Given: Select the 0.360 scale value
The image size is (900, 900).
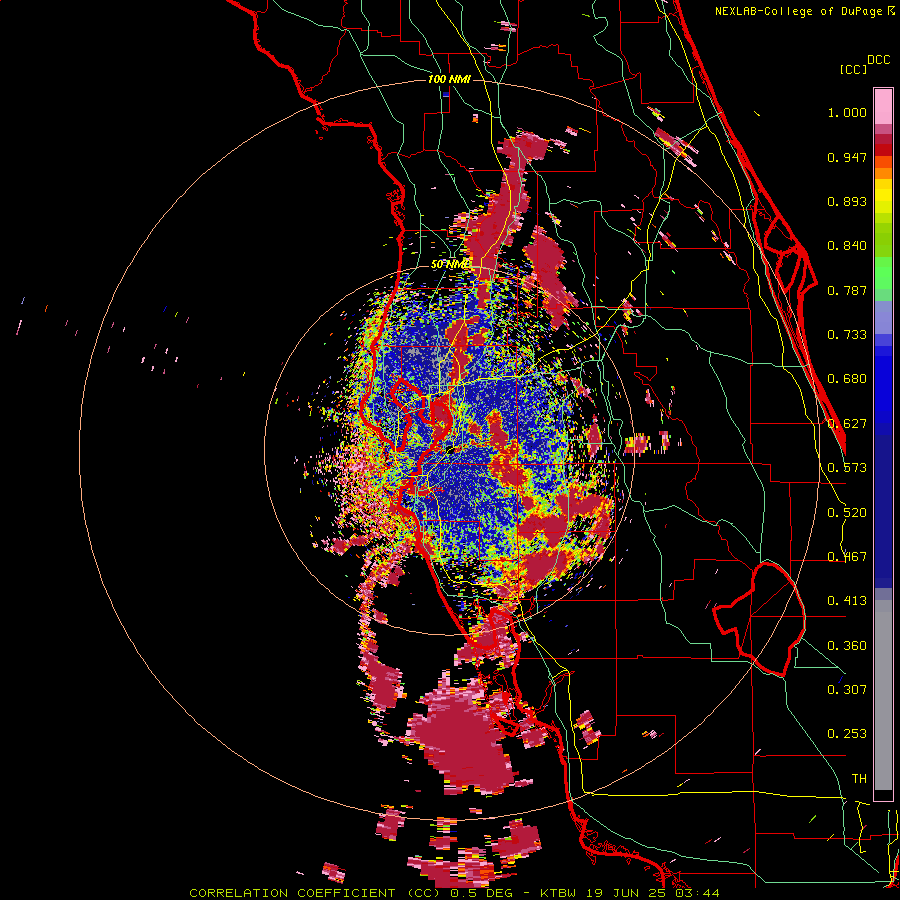Looking at the screenshot, I should (x=847, y=646).
